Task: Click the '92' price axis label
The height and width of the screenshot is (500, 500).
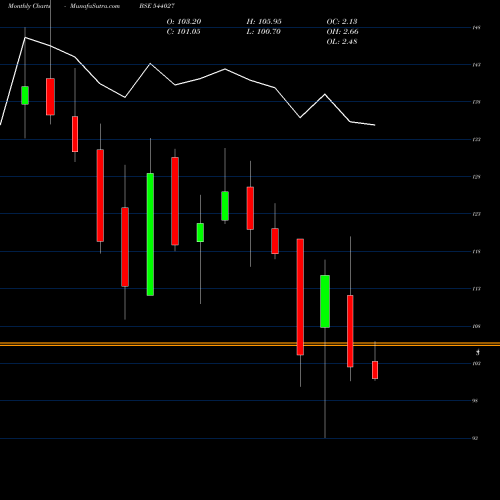Action: [x=475, y=438]
